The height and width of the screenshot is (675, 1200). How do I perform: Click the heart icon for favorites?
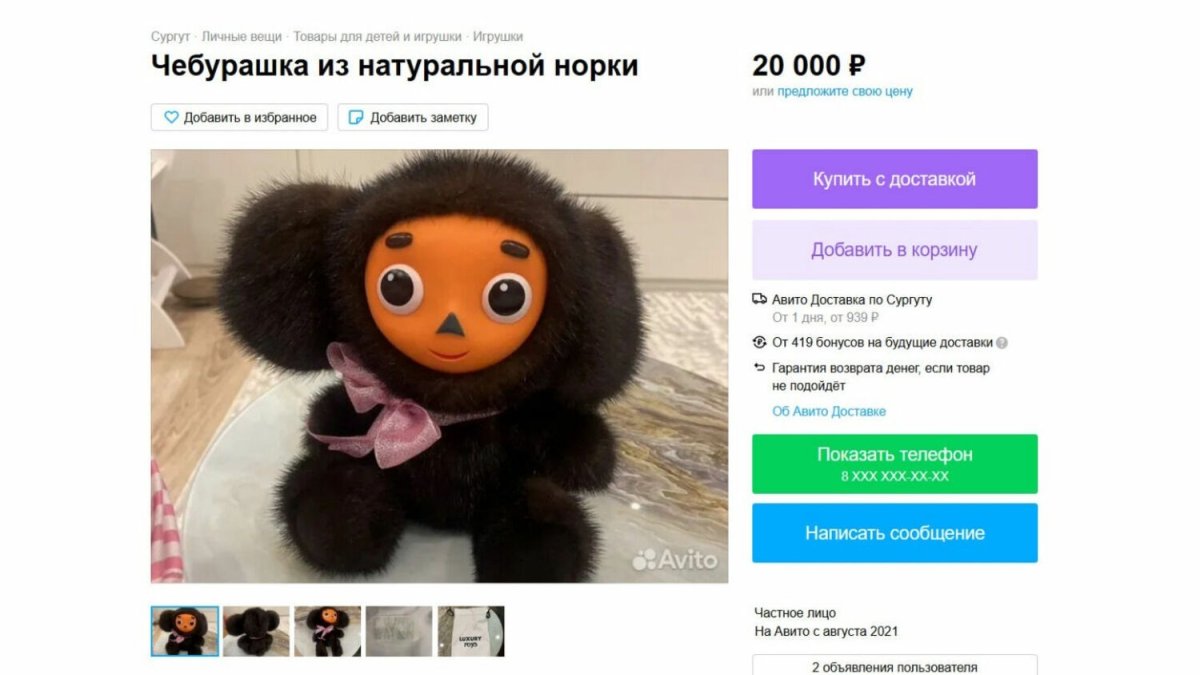tap(171, 117)
